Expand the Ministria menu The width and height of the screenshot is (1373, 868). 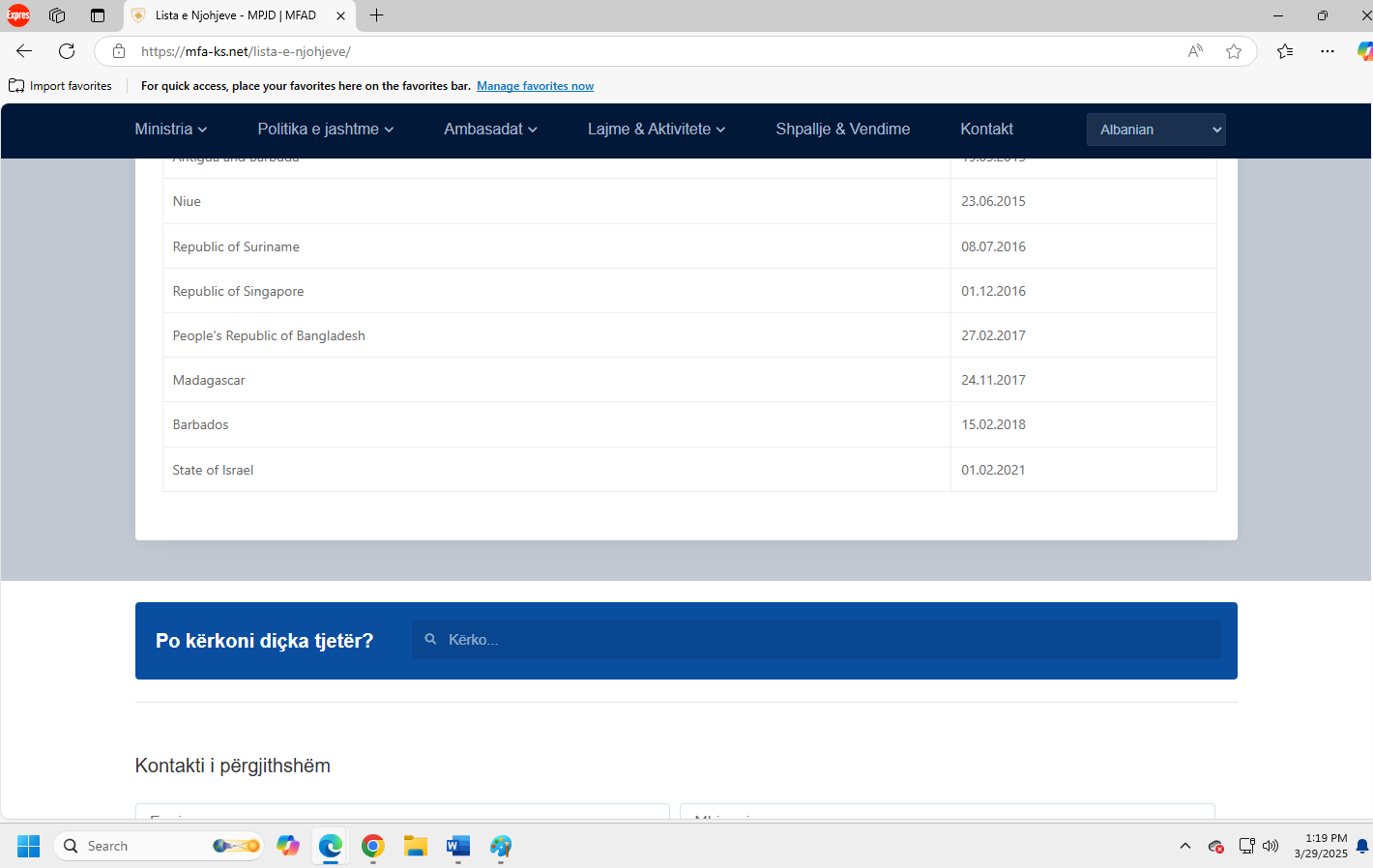pyautogui.click(x=170, y=130)
